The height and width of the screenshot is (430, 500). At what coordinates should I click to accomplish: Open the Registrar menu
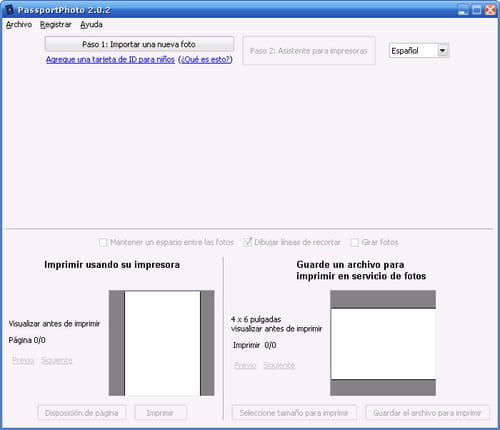click(56, 24)
